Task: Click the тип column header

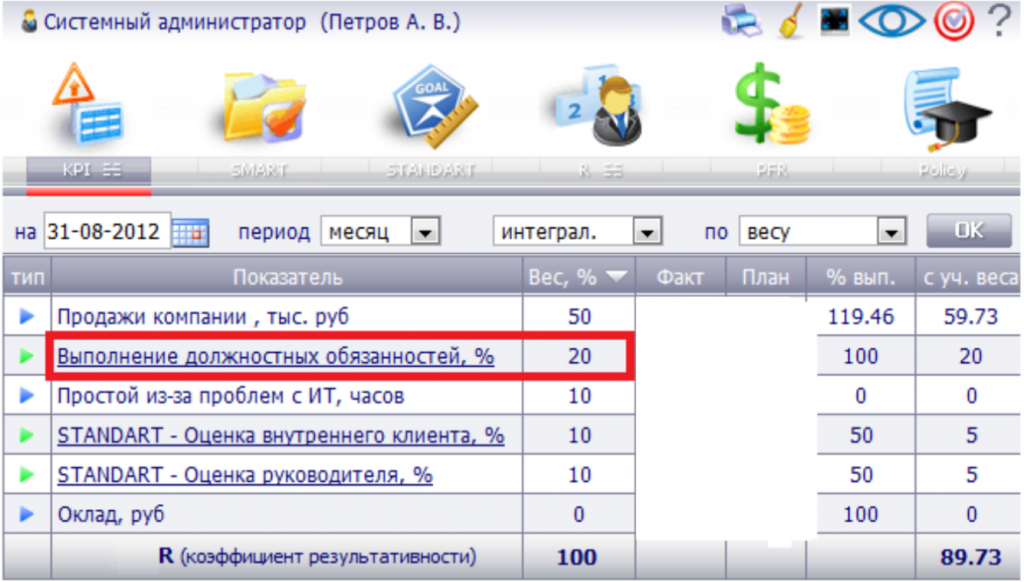Action: click(27, 277)
